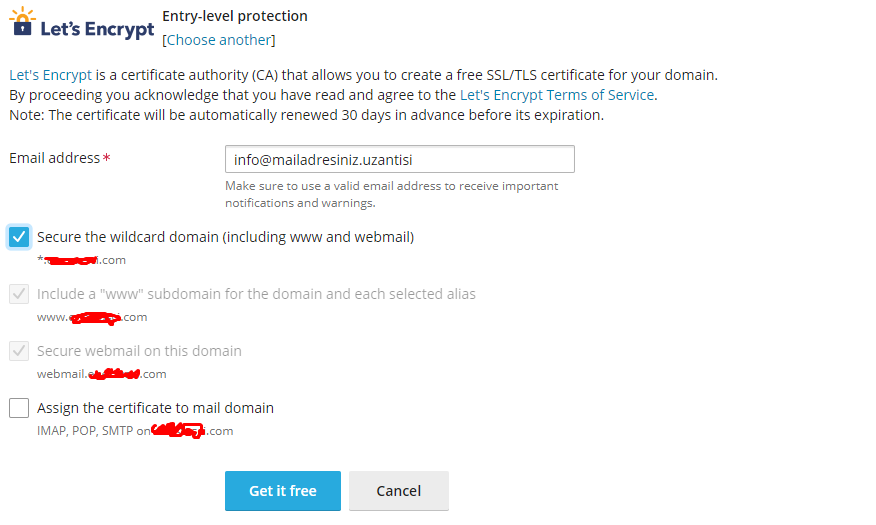The image size is (876, 525).
Task: Click the Let's Encrypt logo wordmark
Action: tap(97, 29)
